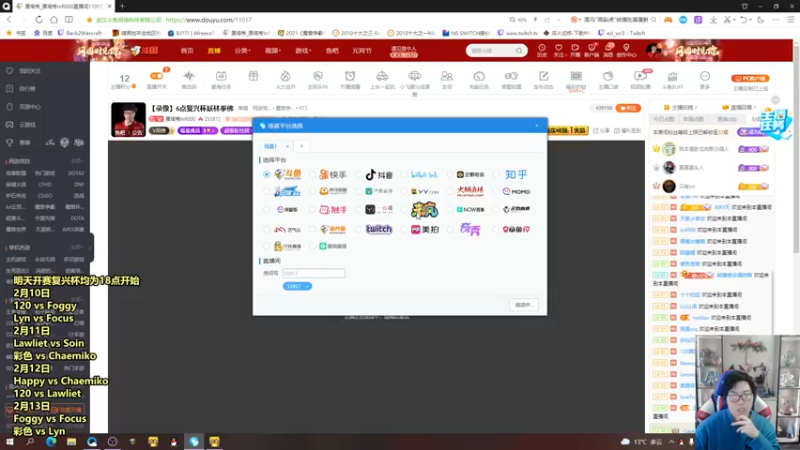Select the MOMO platform radio button
This screenshot has height=450, width=800.
[496, 191]
